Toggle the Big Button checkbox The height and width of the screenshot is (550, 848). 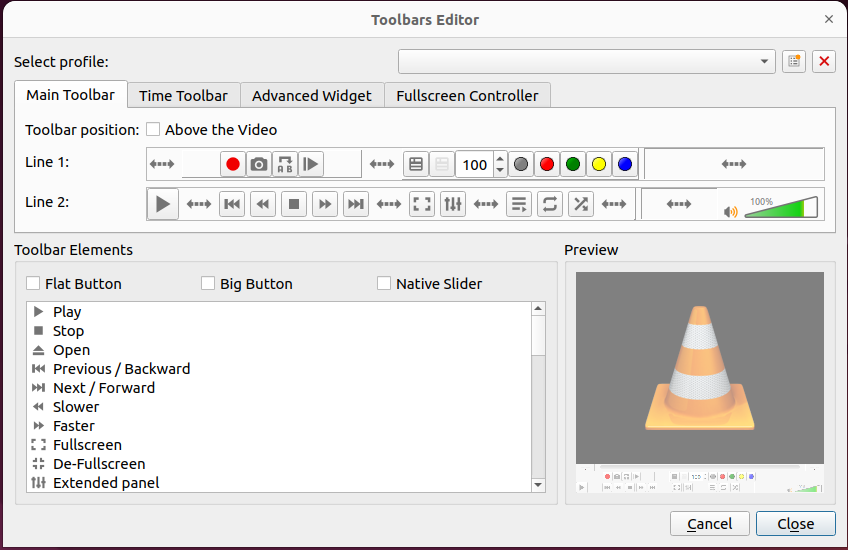pos(208,283)
